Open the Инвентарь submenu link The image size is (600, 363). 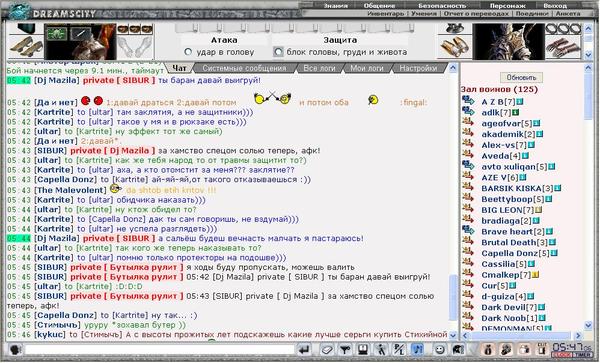(x=385, y=13)
